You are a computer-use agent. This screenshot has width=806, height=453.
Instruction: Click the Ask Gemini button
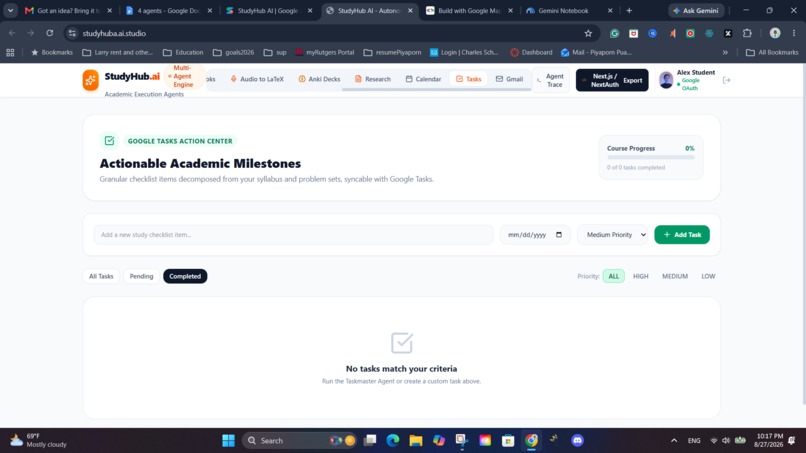[696, 10]
